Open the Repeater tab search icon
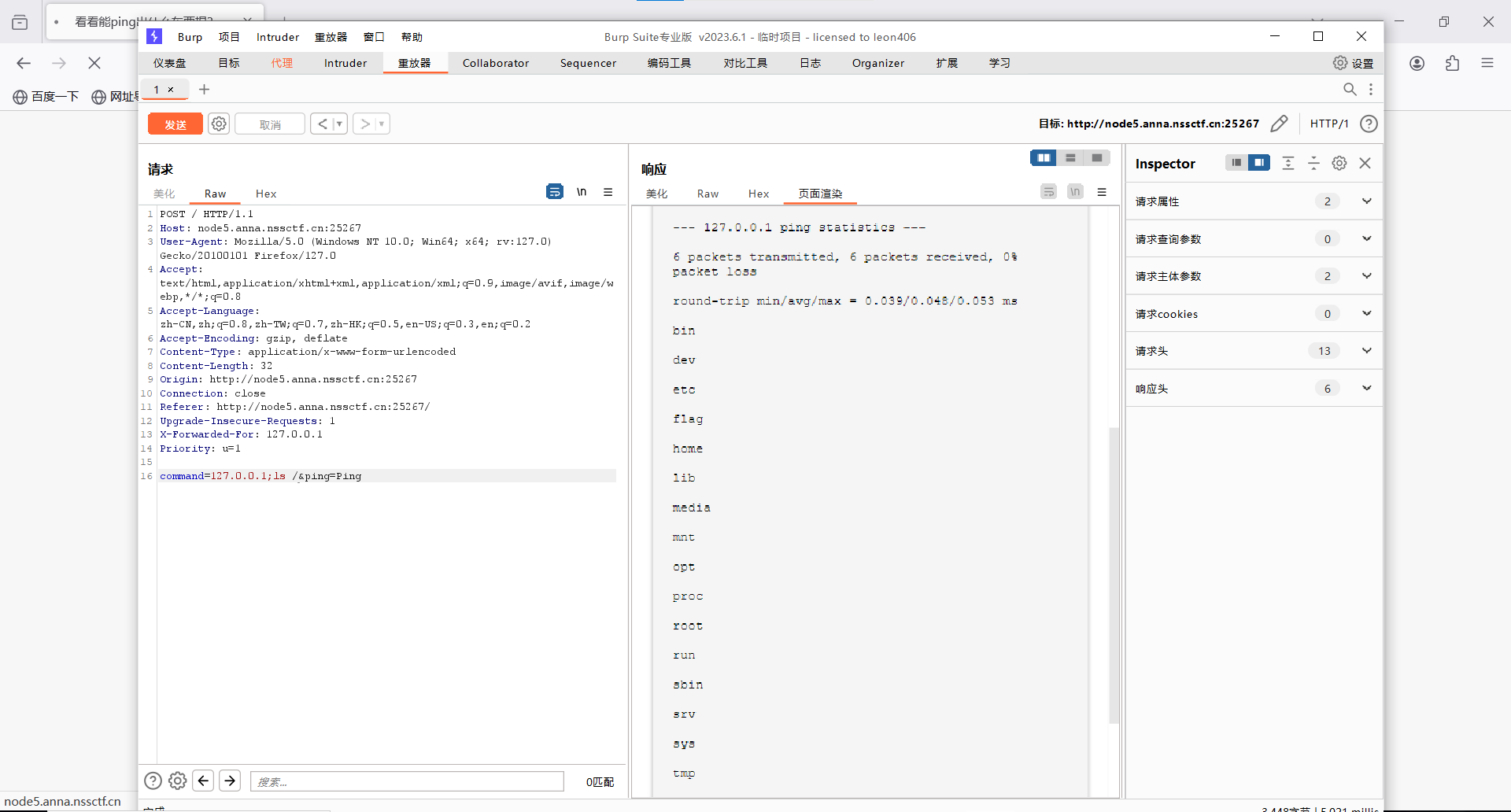Screen dimensions: 1511x812 [1350, 89]
